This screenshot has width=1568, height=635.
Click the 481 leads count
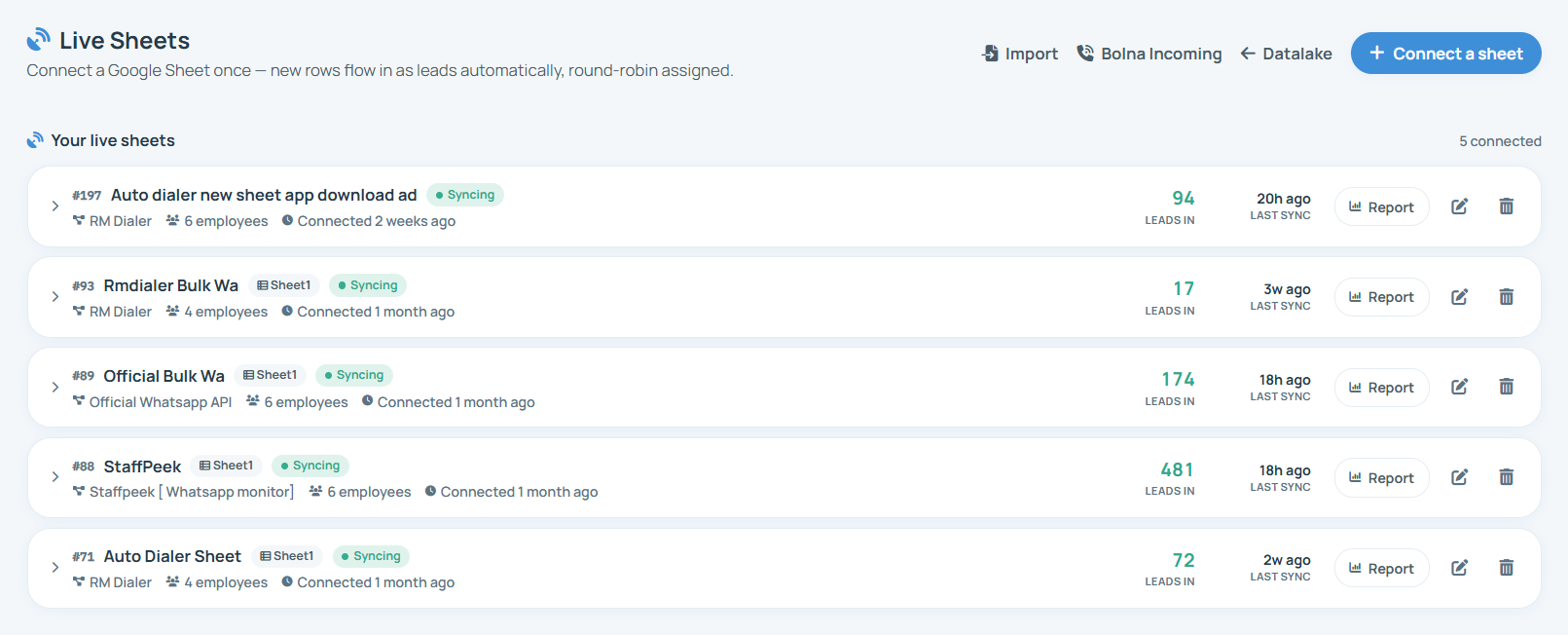pyautogui.click(x=1177, y=469)
